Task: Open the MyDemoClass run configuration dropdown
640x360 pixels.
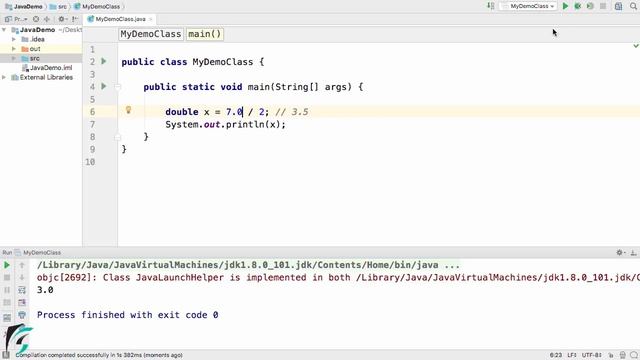Action: (x=529, y=6)
